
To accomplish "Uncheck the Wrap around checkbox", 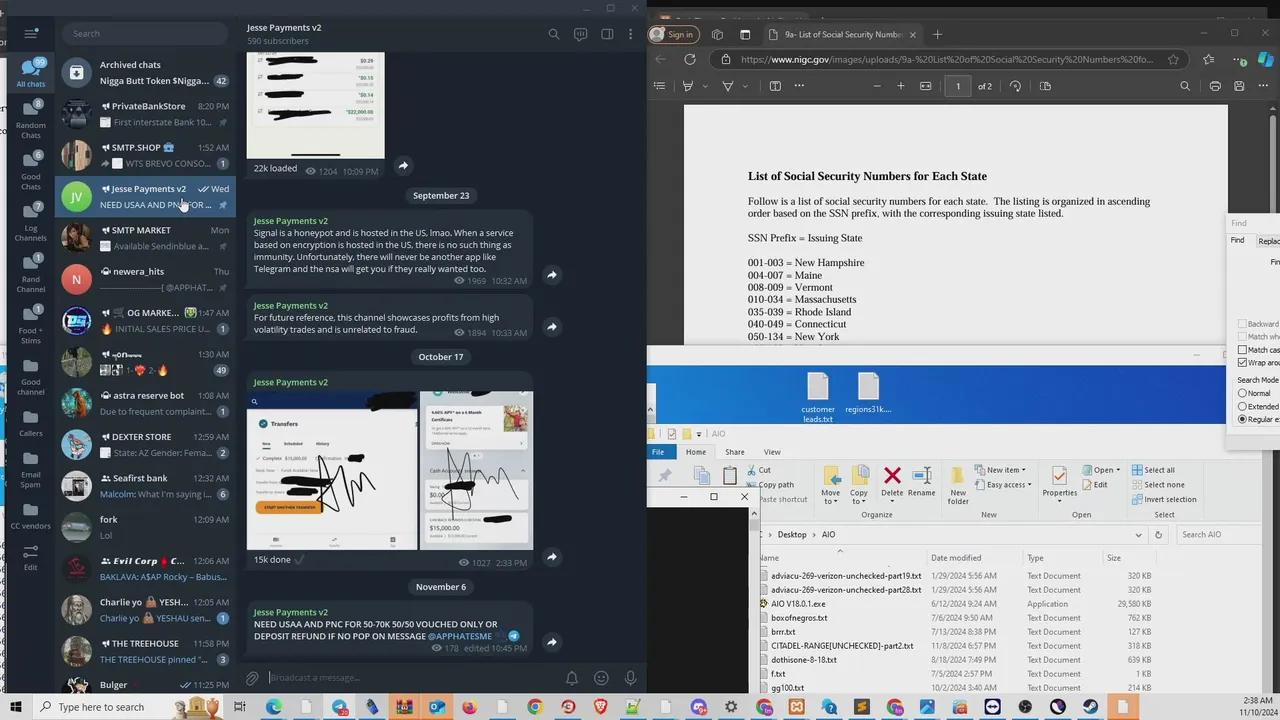I will click(x=1242, y=363).
